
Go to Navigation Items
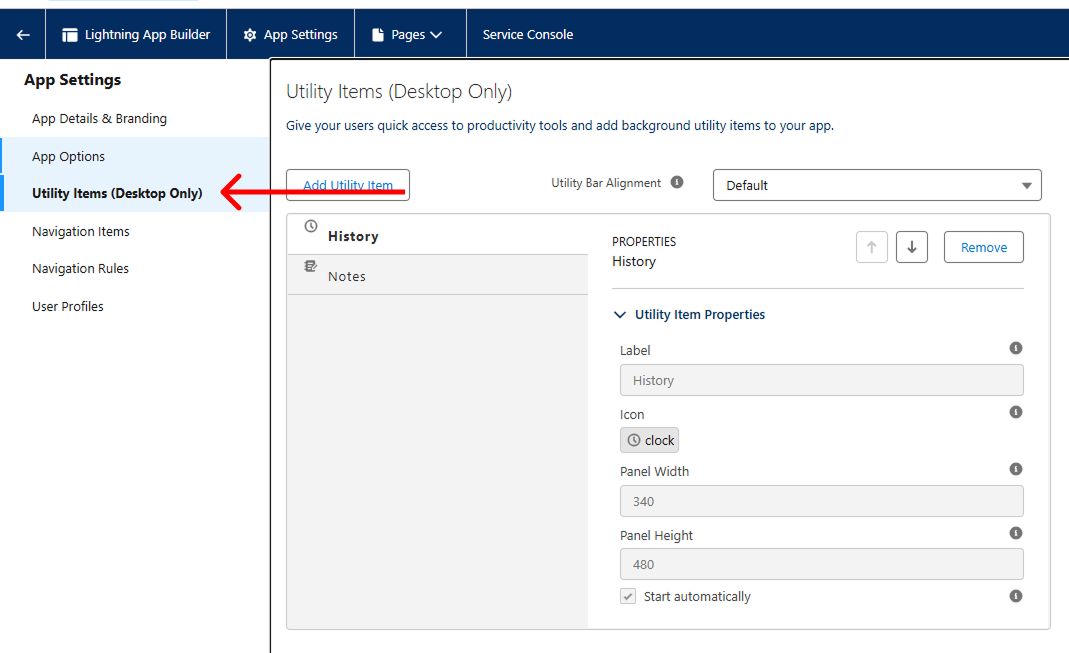point(80,232)
